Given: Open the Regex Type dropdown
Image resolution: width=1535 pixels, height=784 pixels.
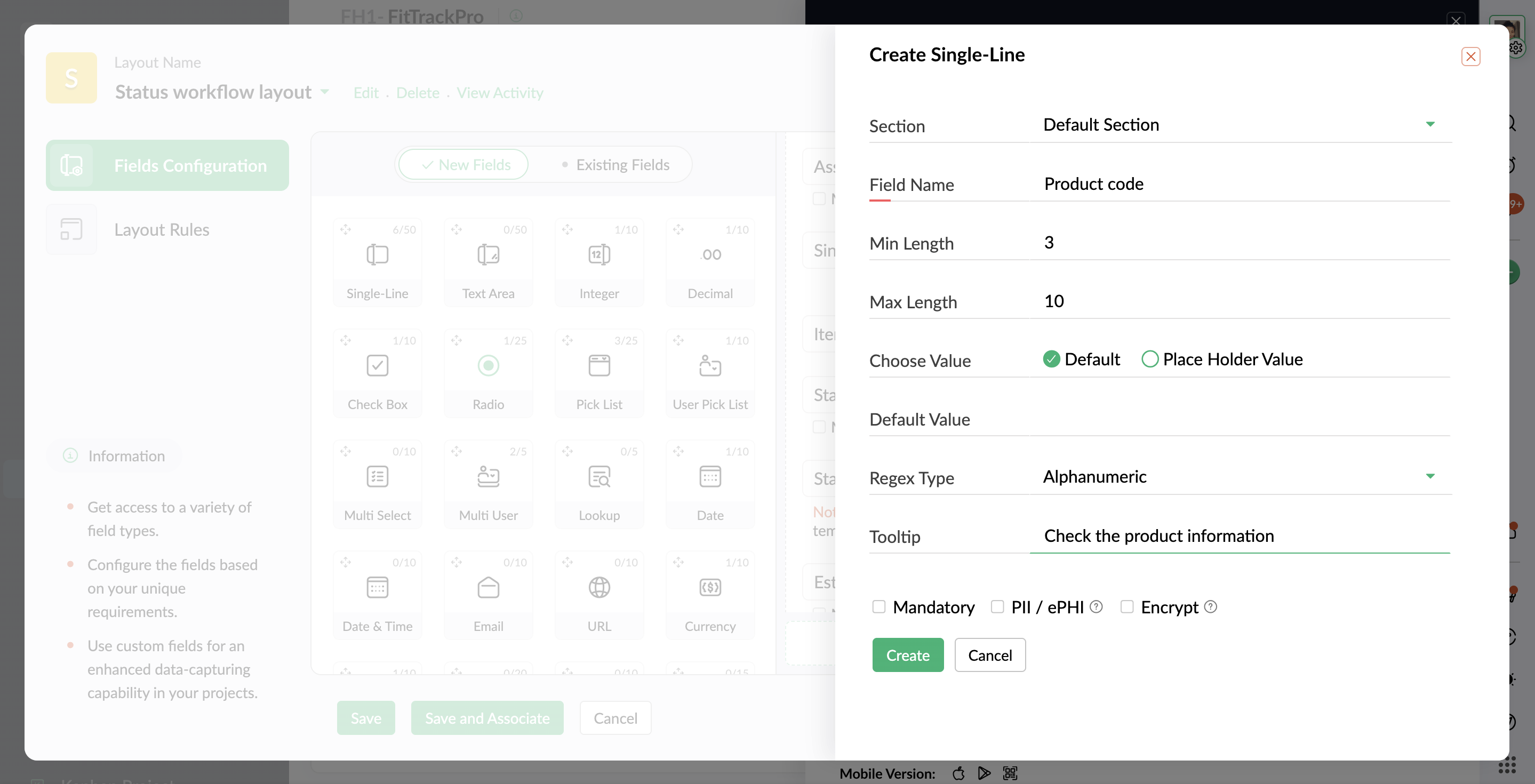Looking at the screenshot, I should 1241,477.
